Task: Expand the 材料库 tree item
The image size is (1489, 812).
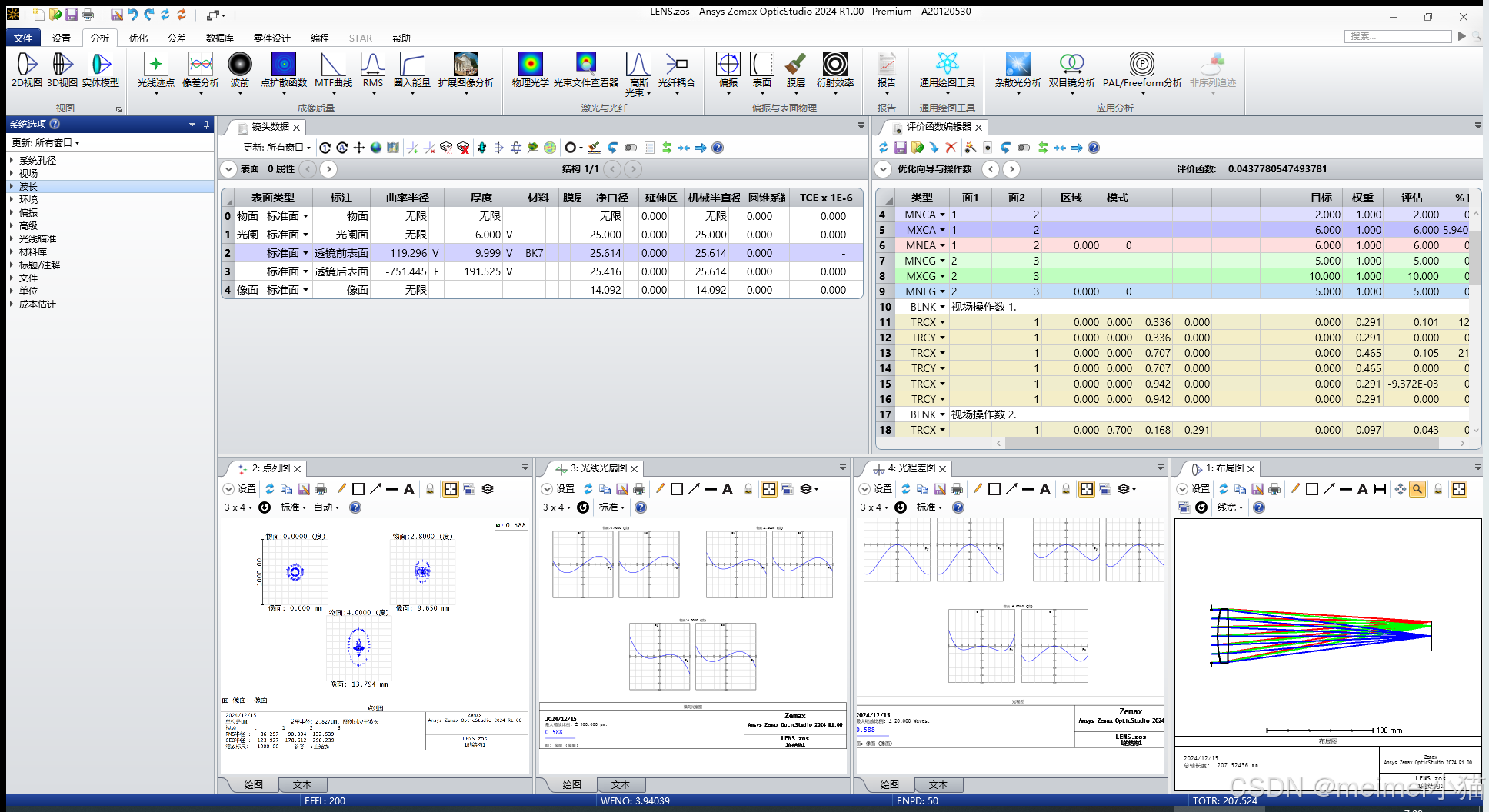Action: pos(12,252)
